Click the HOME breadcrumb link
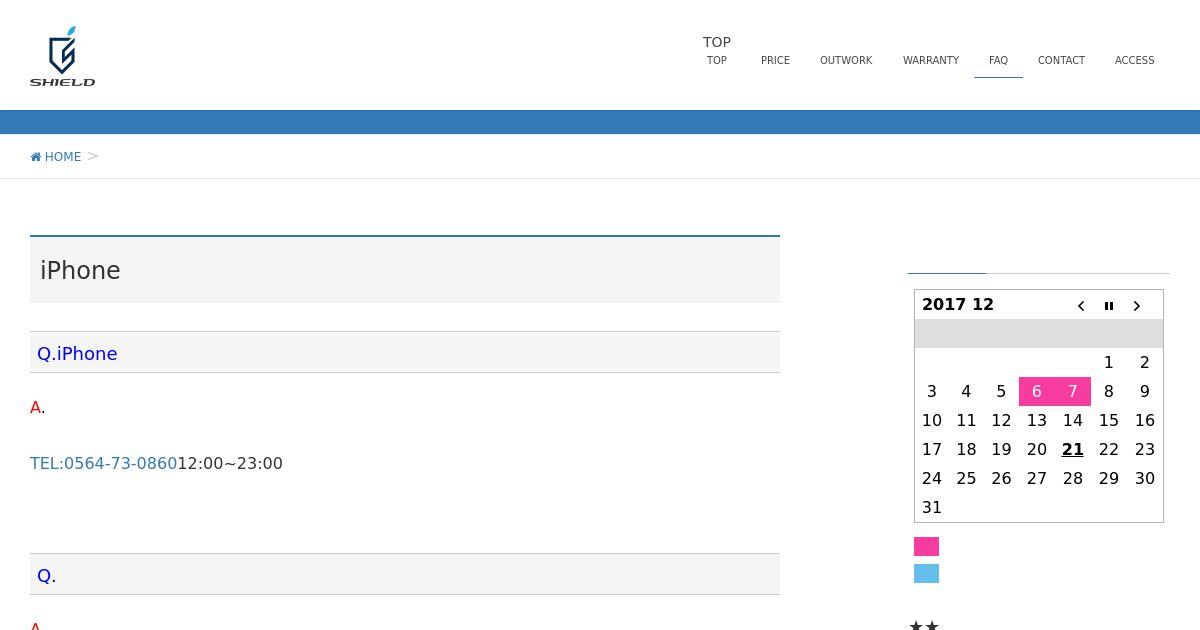Image resolution: width=1200 pixels, height=630 pixels. (56, 157)
